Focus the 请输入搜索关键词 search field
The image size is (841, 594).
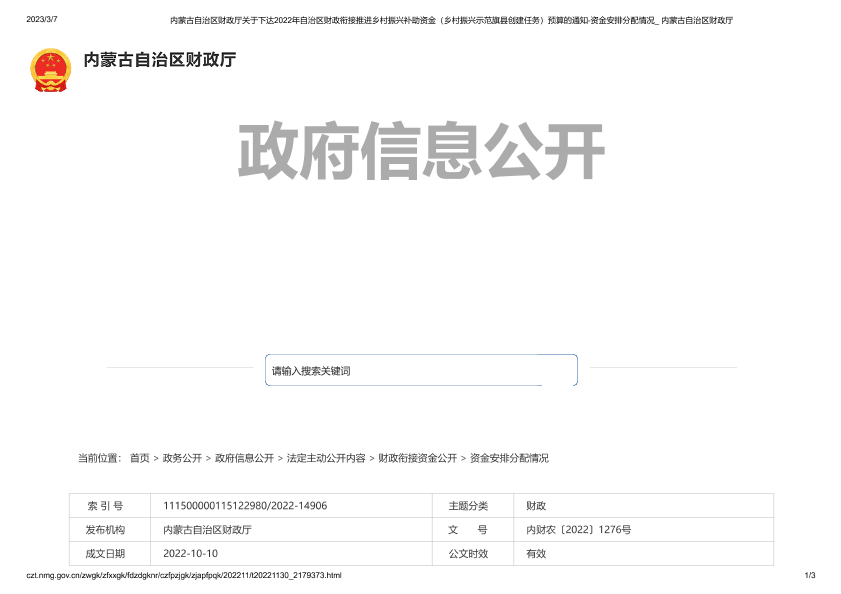pyautogui.click(x=421, y=371)
